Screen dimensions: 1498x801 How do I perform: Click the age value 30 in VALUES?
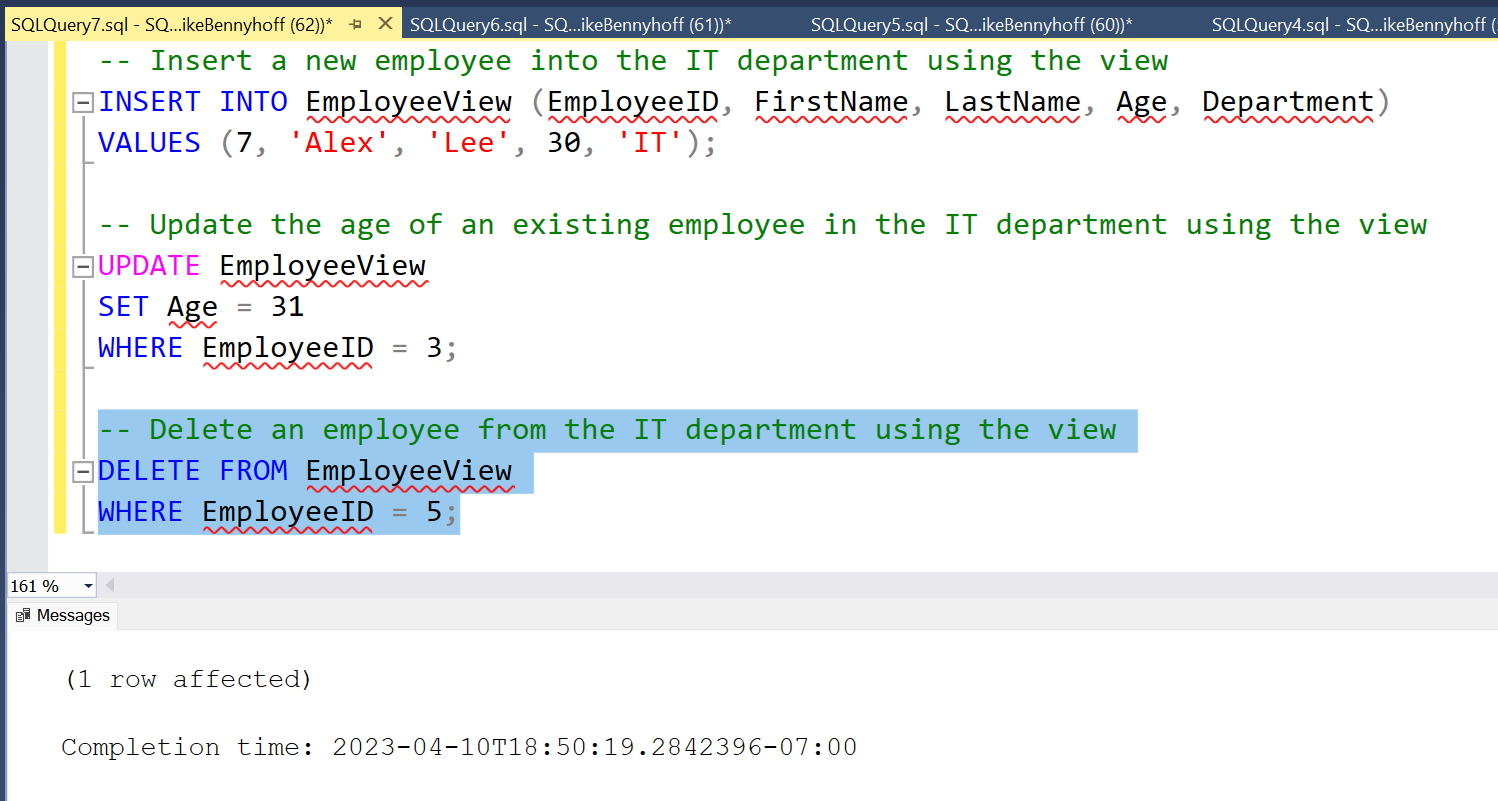pos(564,143)
